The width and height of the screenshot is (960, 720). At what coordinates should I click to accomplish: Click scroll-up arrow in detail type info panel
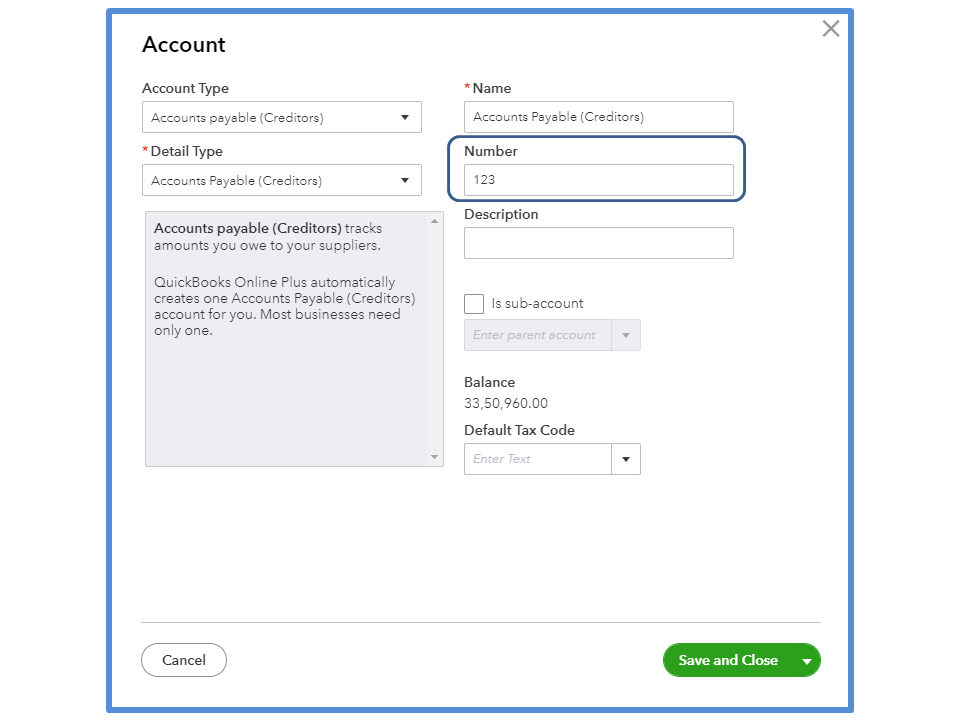pyautogui.click(x=434, y=221)
